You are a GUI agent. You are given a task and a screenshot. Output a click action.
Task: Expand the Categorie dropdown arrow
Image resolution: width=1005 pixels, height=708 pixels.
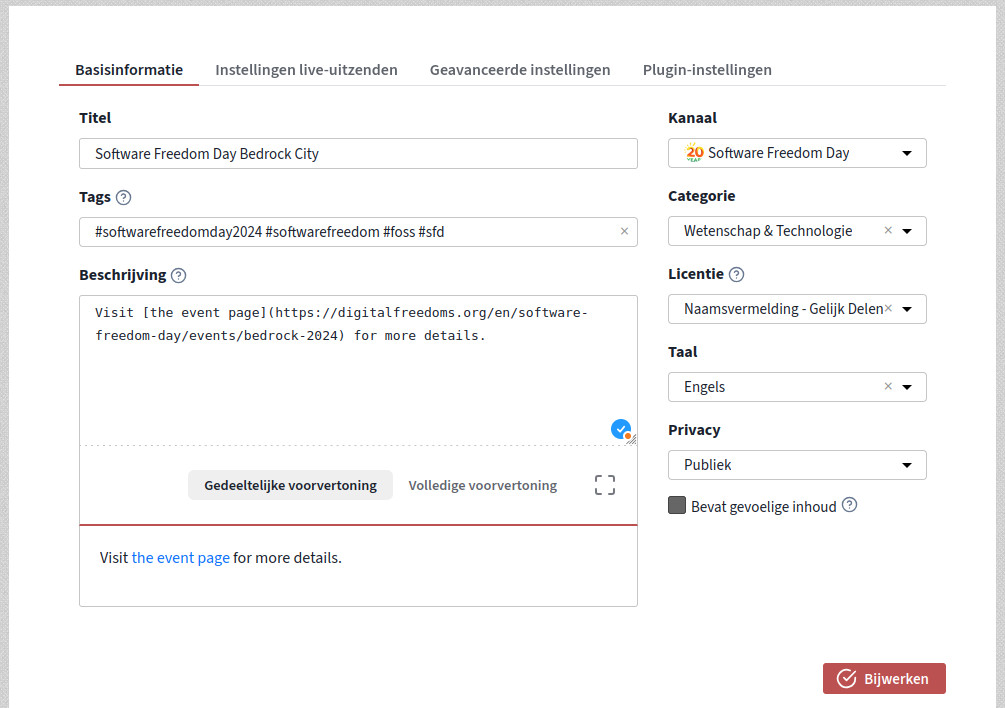pyautogui.click(x=907, y=231)
